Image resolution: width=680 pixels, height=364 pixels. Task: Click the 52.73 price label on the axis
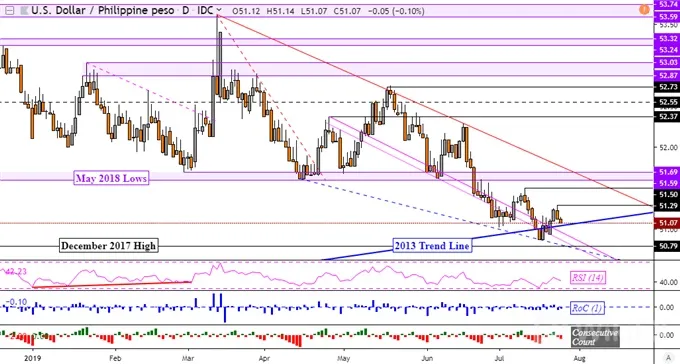click(668, 87)
